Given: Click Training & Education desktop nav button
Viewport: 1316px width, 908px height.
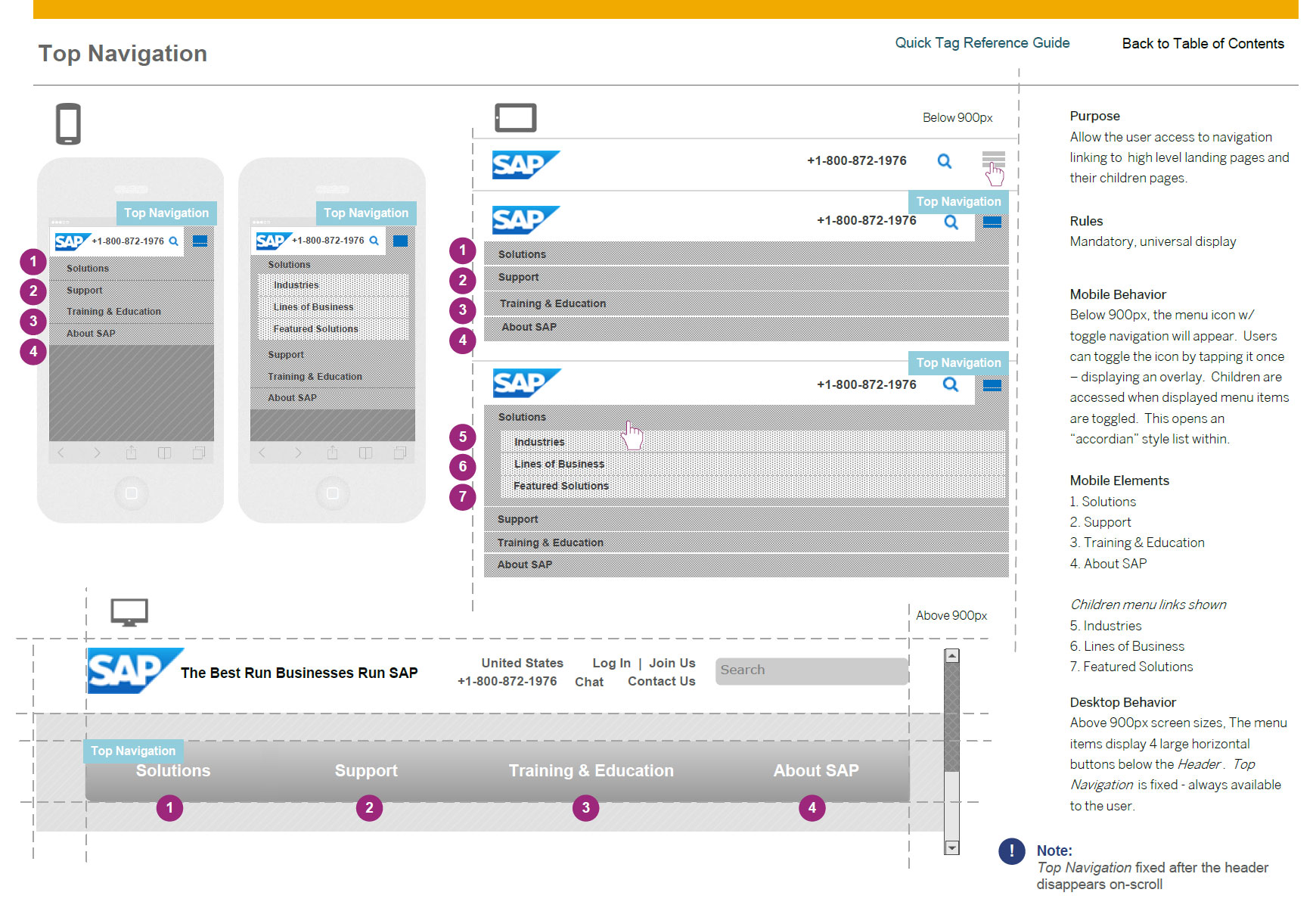Looking at the screenshot, I should pos(591,771).
